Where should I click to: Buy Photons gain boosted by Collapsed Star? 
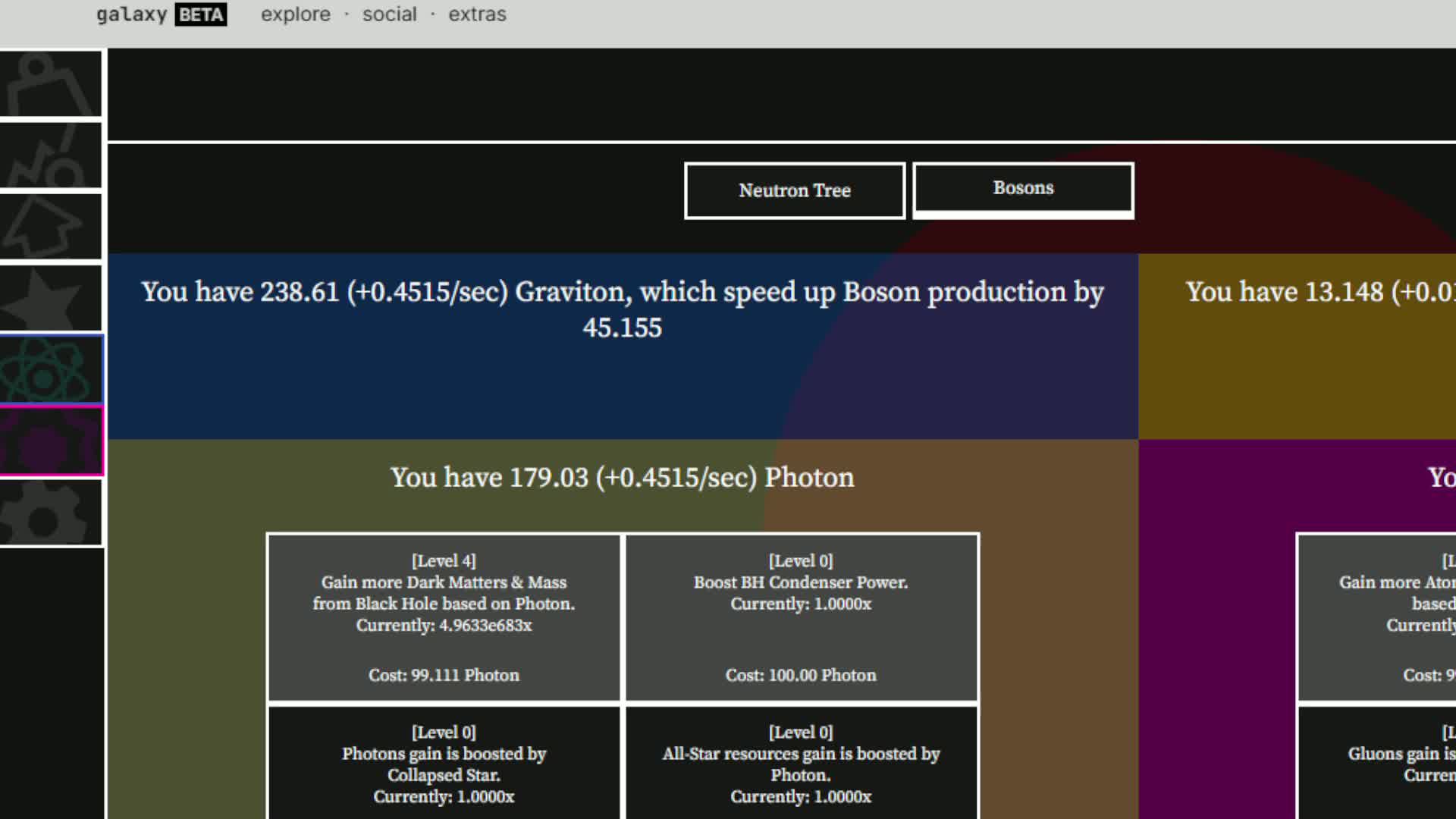[x=444, y=763]
